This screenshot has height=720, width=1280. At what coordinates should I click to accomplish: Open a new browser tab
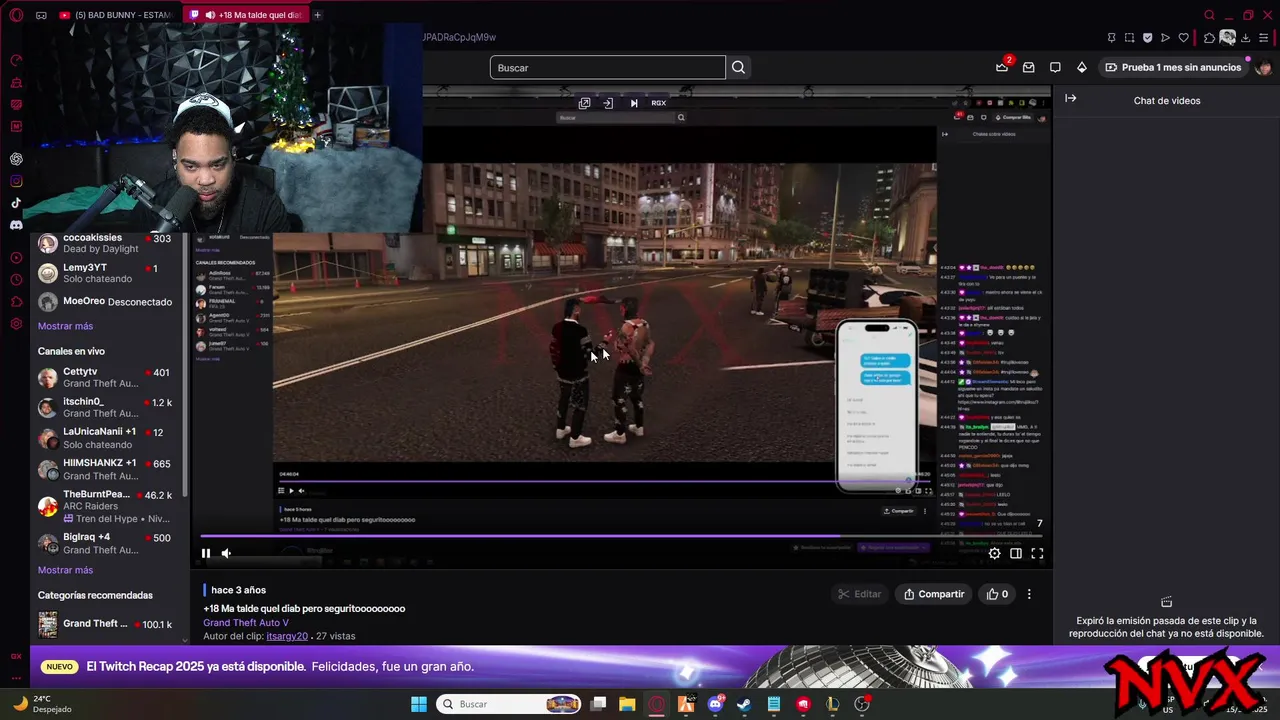[x=318, y=15]
